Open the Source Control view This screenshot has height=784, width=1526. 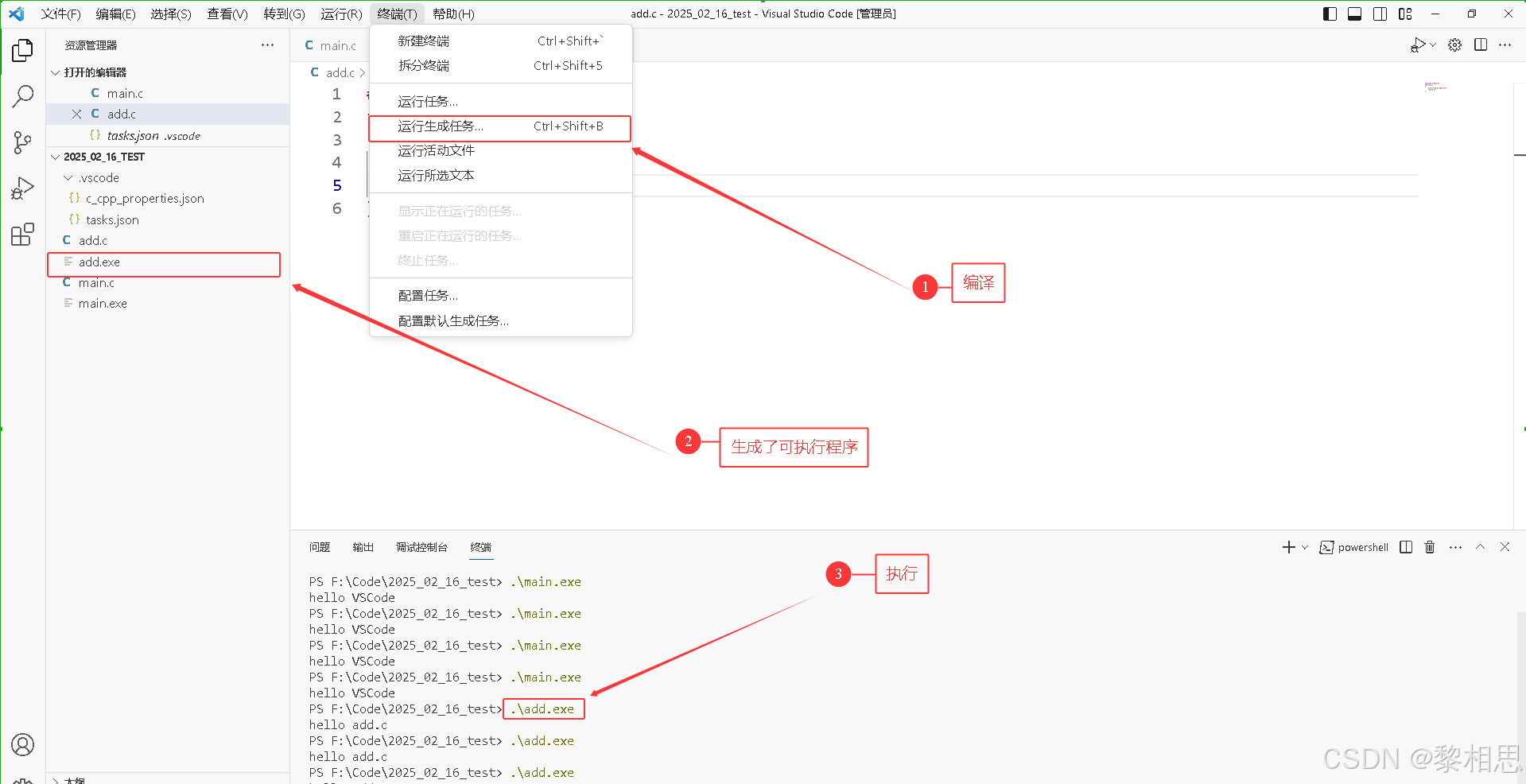click(22, 142)
